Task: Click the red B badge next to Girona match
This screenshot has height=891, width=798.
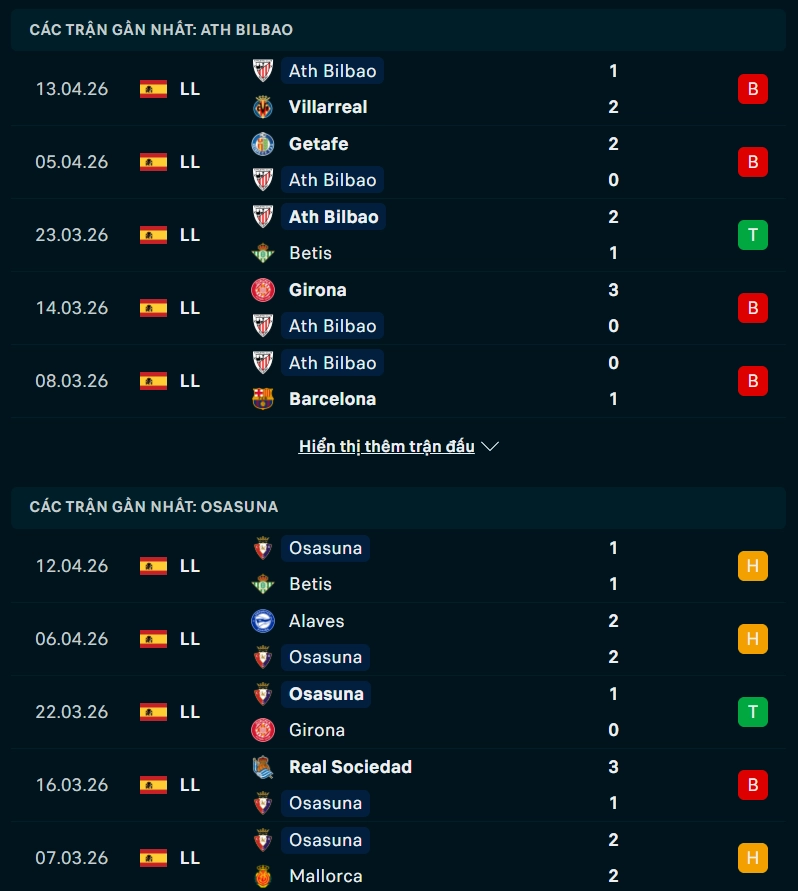Action: coord(753,308)
